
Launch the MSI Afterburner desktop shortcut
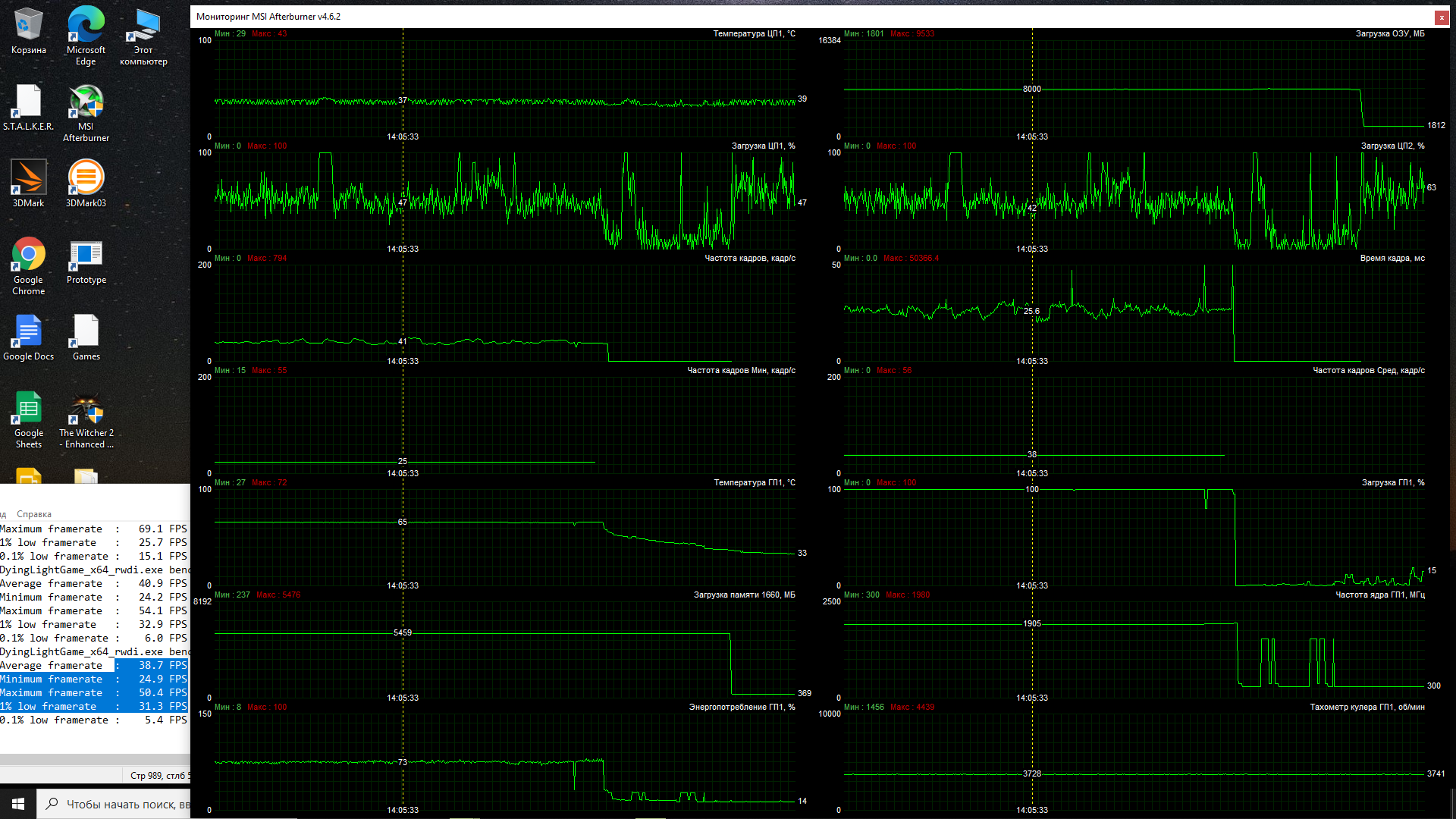[86, 102]
